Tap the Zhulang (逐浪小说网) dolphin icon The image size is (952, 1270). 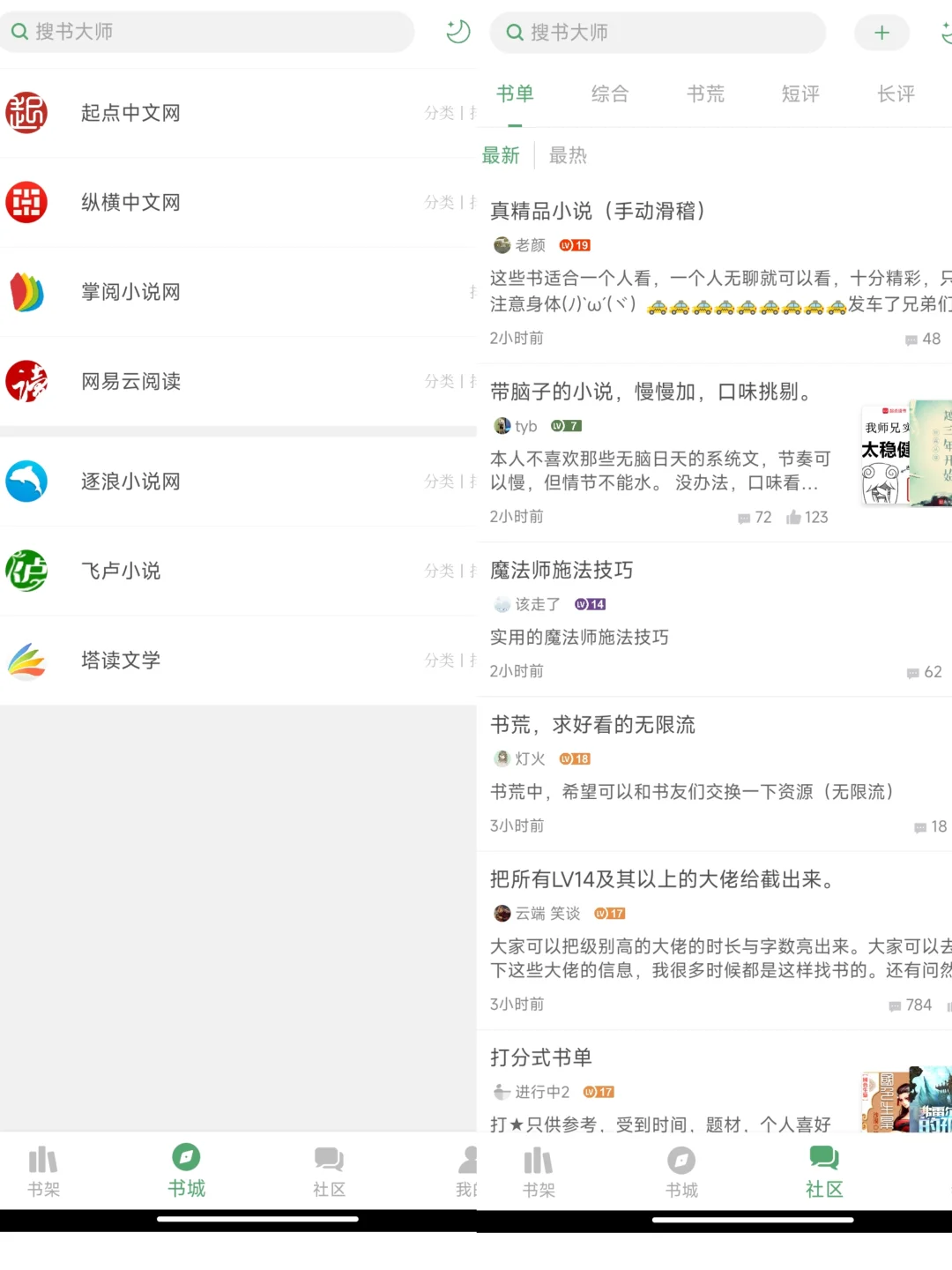(x=26, y=482)
